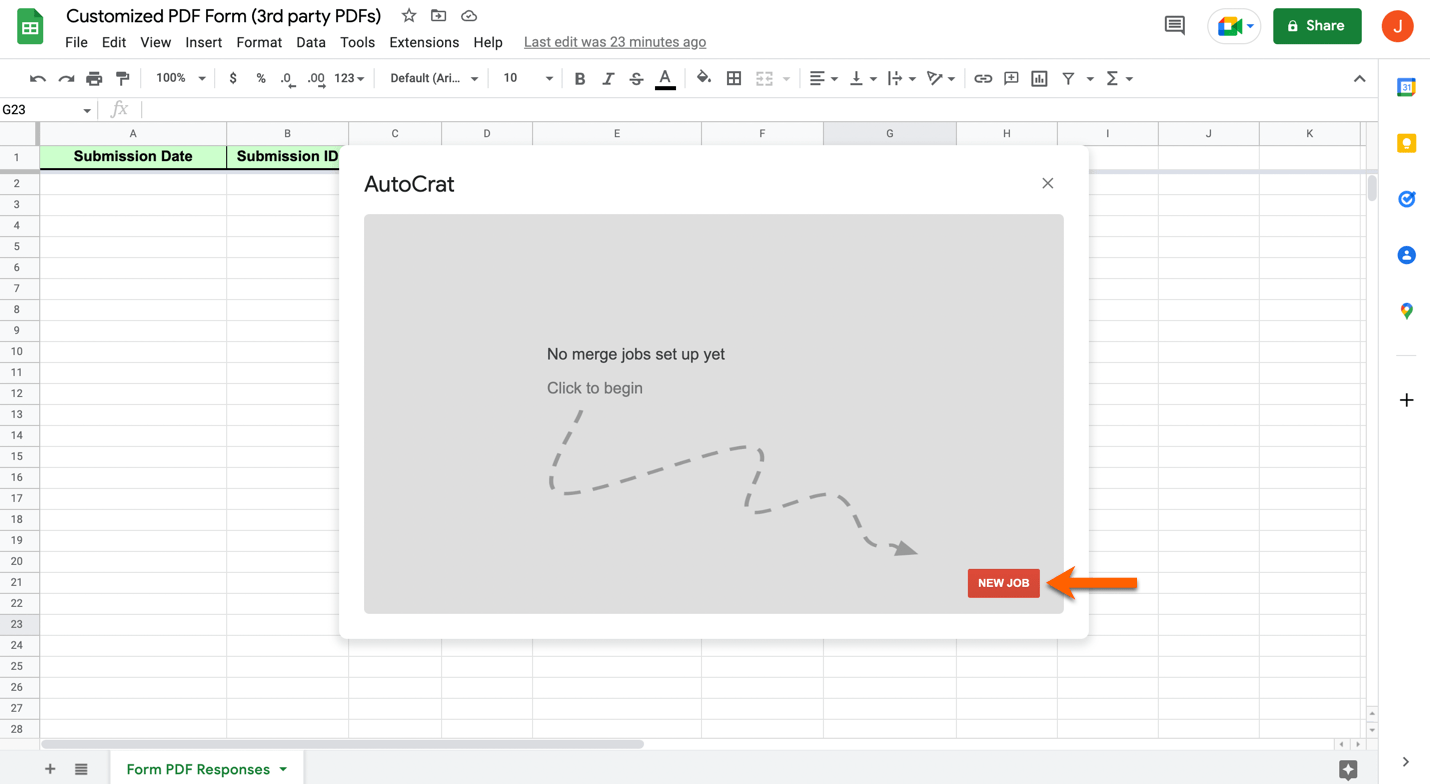Open the more number formats dropdown

349,78
